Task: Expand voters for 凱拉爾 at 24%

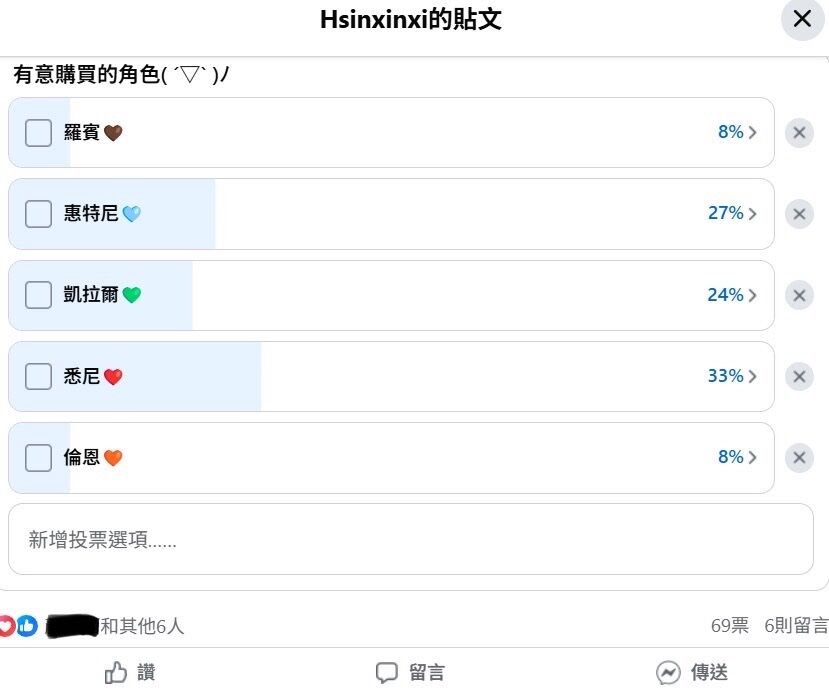Action: pyautogui.click(x=732, y=296)
